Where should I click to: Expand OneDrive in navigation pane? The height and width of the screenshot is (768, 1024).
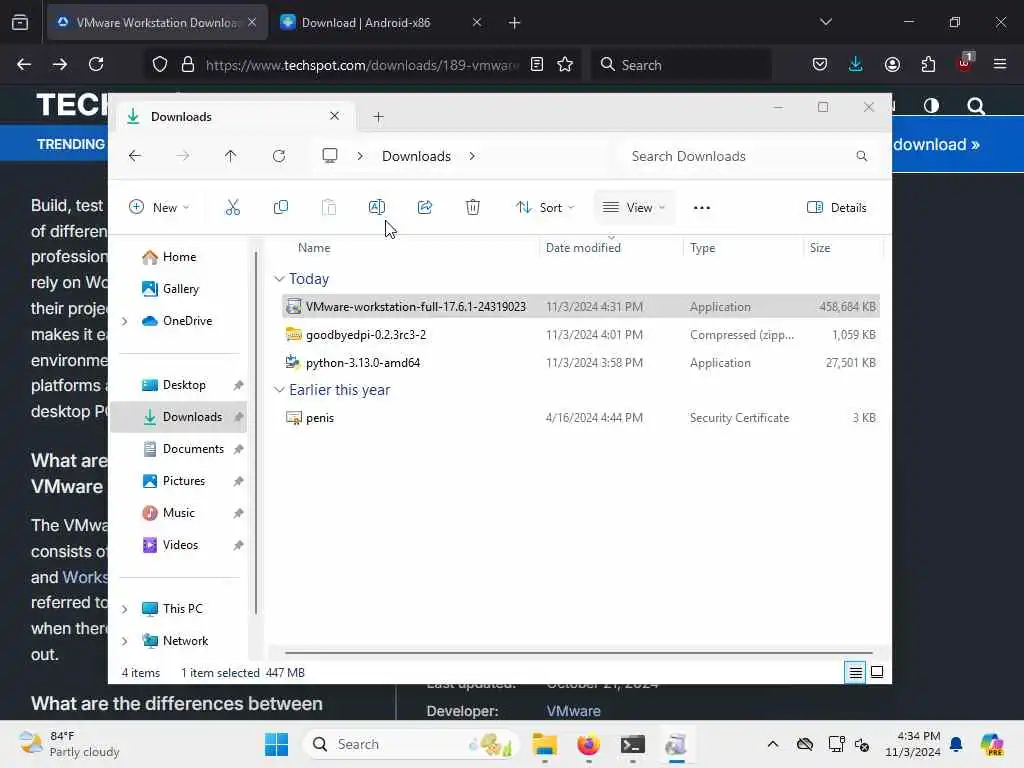(x=125, y=321)
